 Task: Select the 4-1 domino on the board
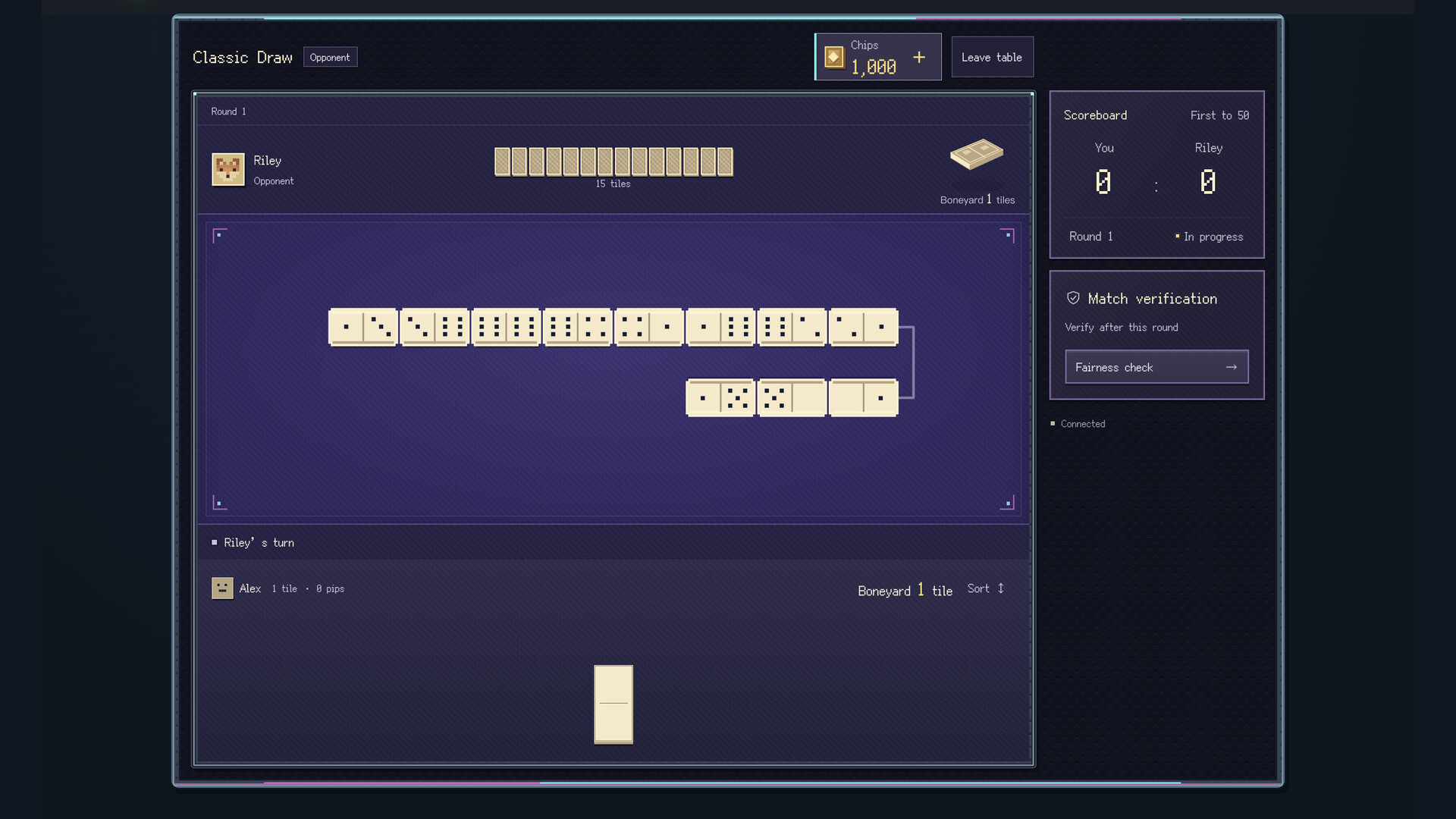click(x=649, y=328)
